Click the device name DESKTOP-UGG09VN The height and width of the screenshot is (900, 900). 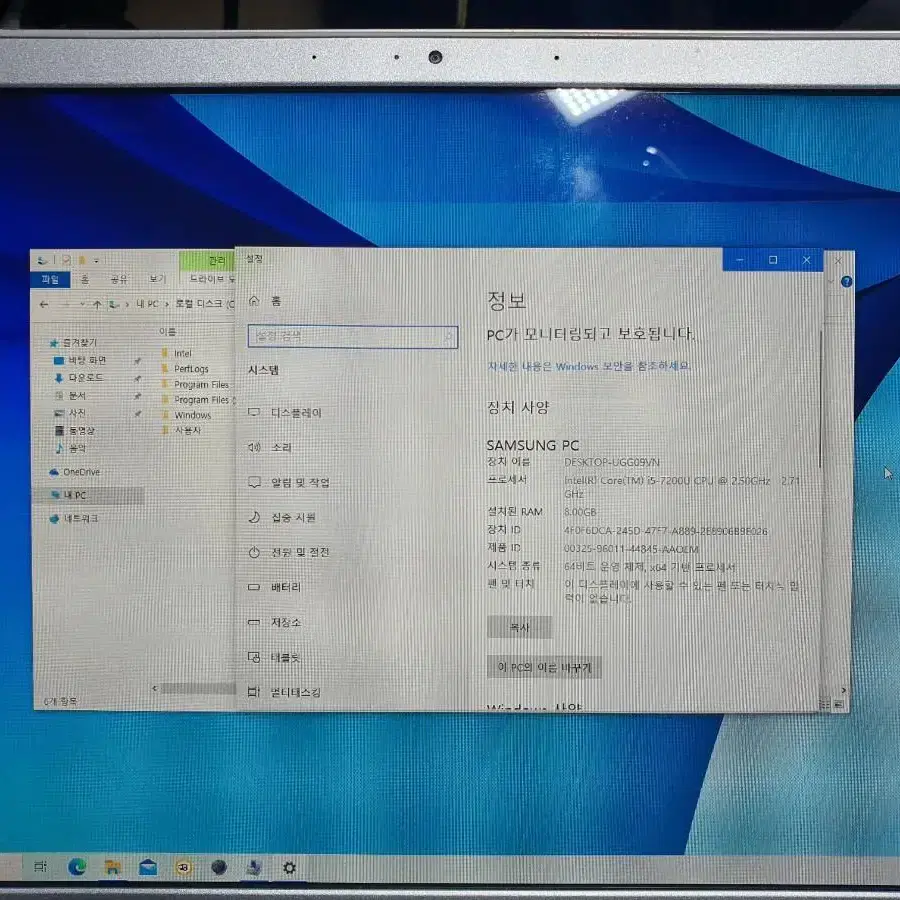coord(611,462)
